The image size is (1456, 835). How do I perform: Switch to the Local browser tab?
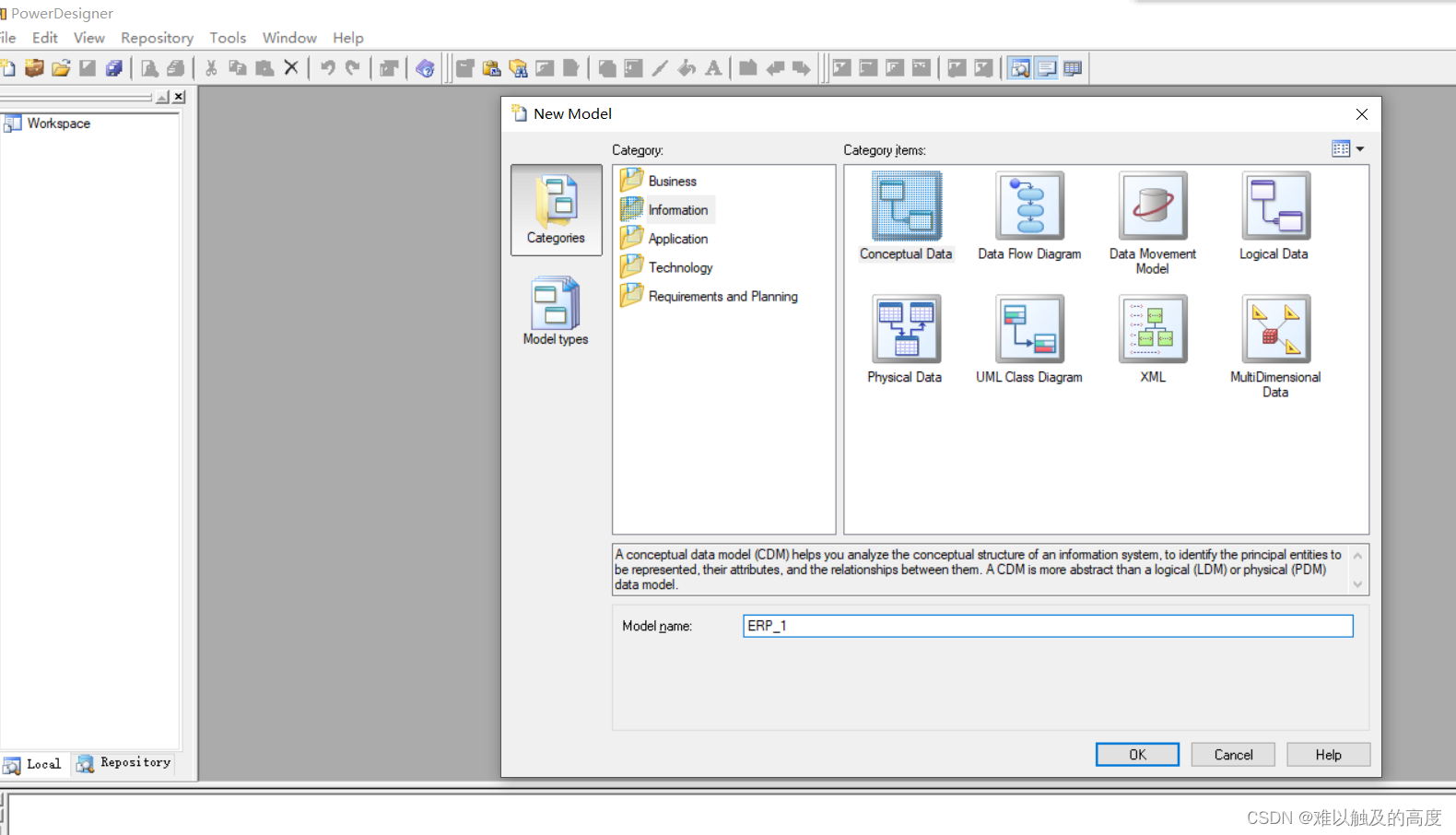tap(34, 764)
